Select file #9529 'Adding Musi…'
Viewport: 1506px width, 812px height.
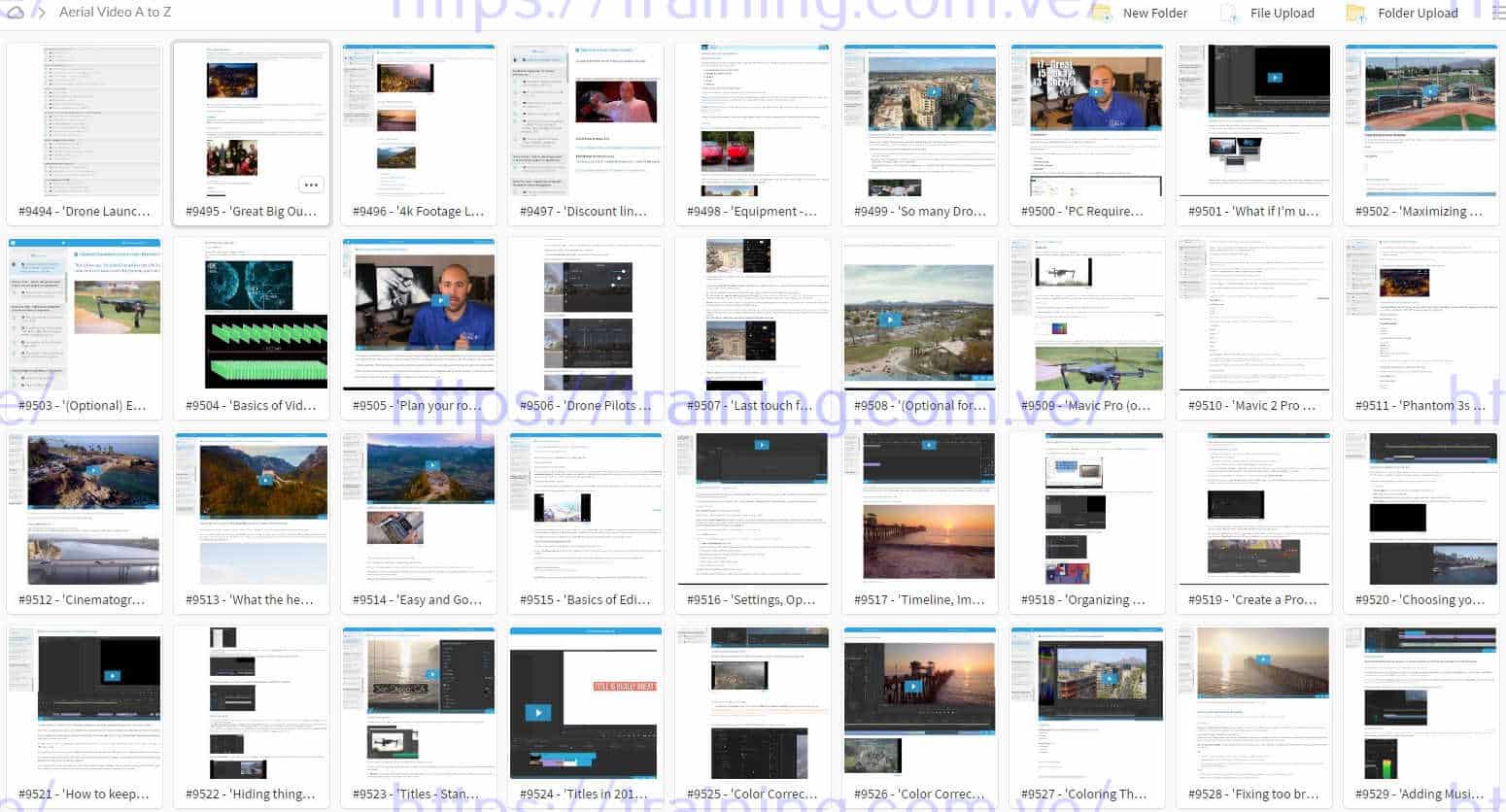(1420, 704)
